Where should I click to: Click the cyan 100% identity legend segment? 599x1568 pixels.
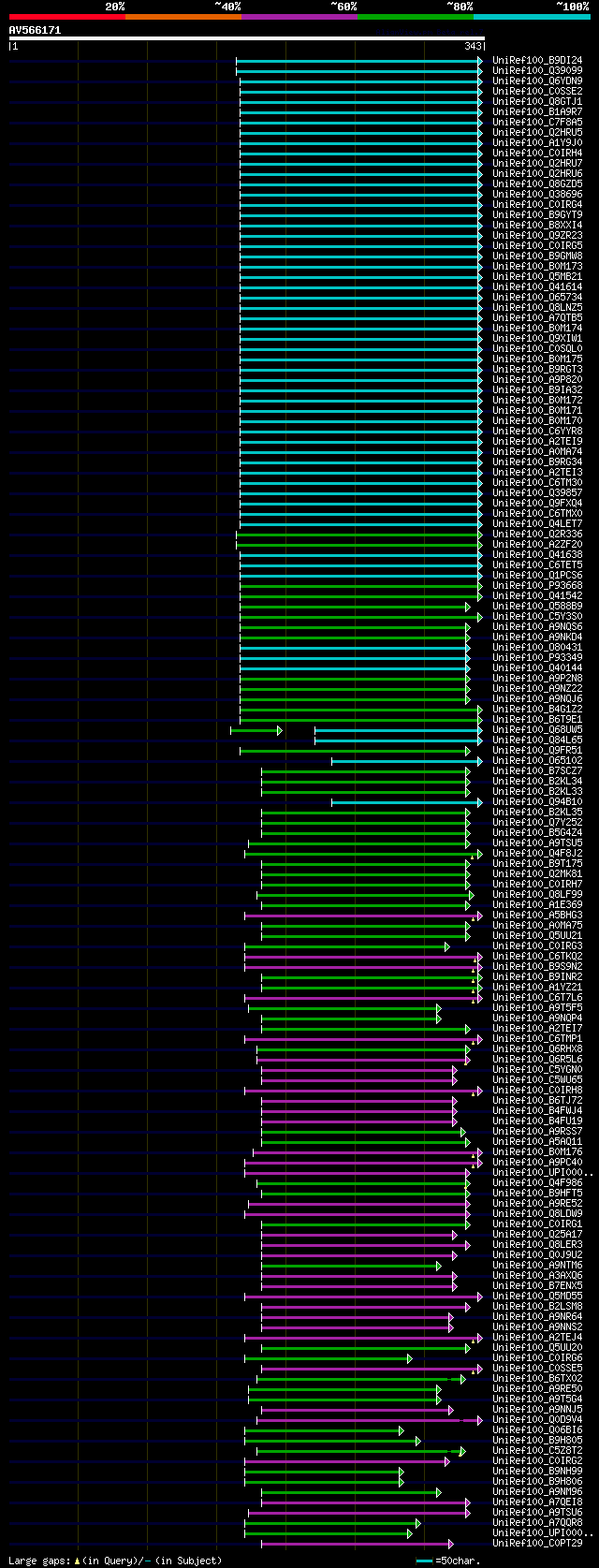pos(532,17)
